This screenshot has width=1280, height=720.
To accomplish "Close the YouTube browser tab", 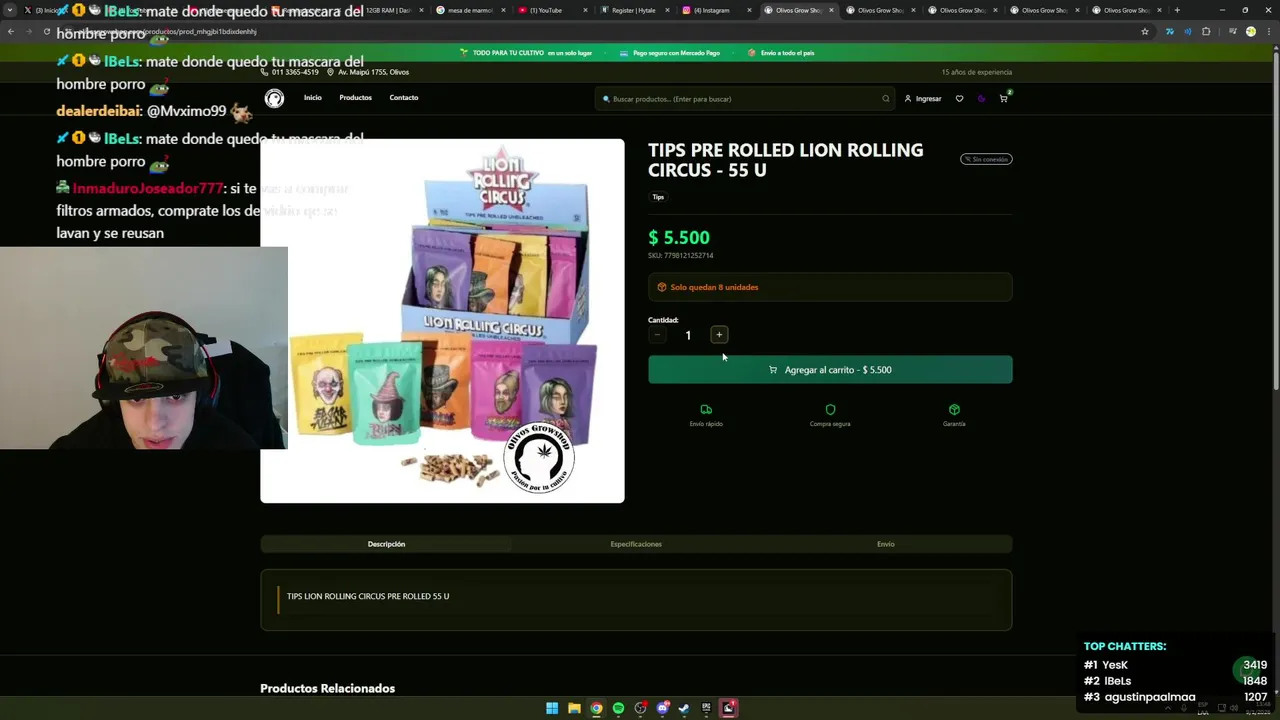I will coord(585,10).
